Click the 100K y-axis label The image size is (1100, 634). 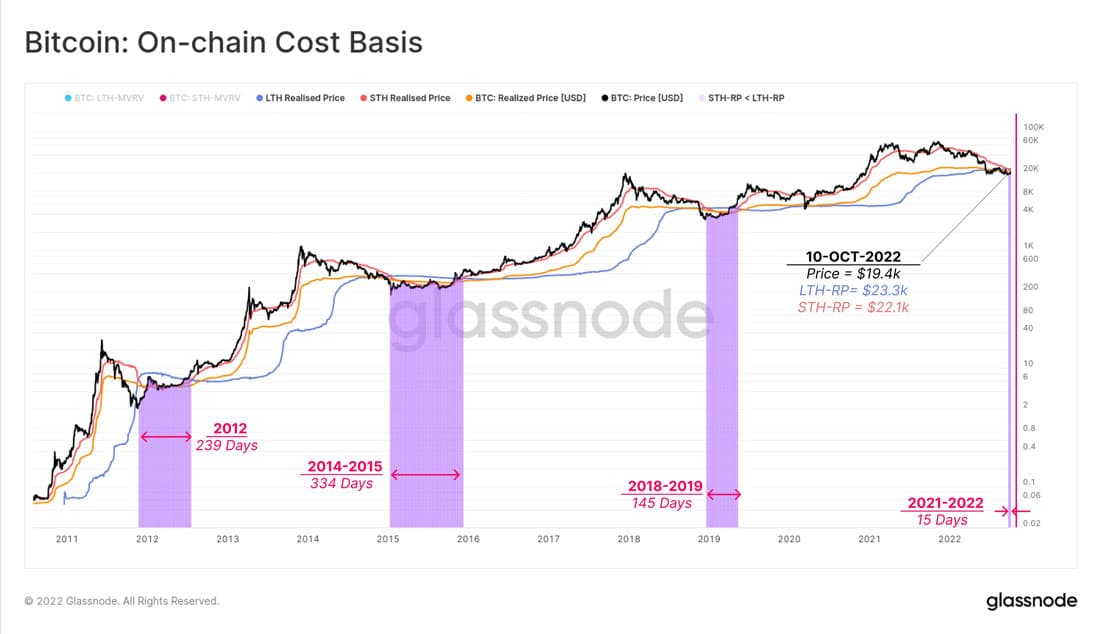[1033, 127]
